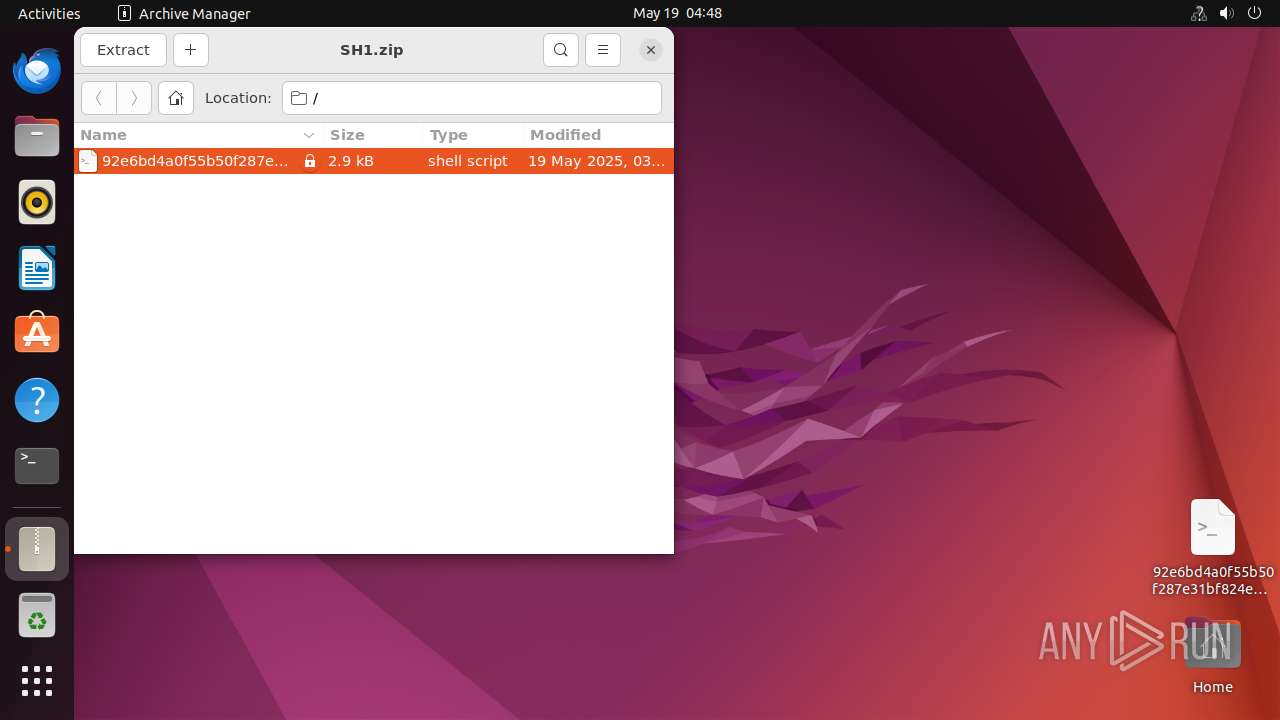Go forward to next location
Screen dimensions: 1280x720
point(134,98)
